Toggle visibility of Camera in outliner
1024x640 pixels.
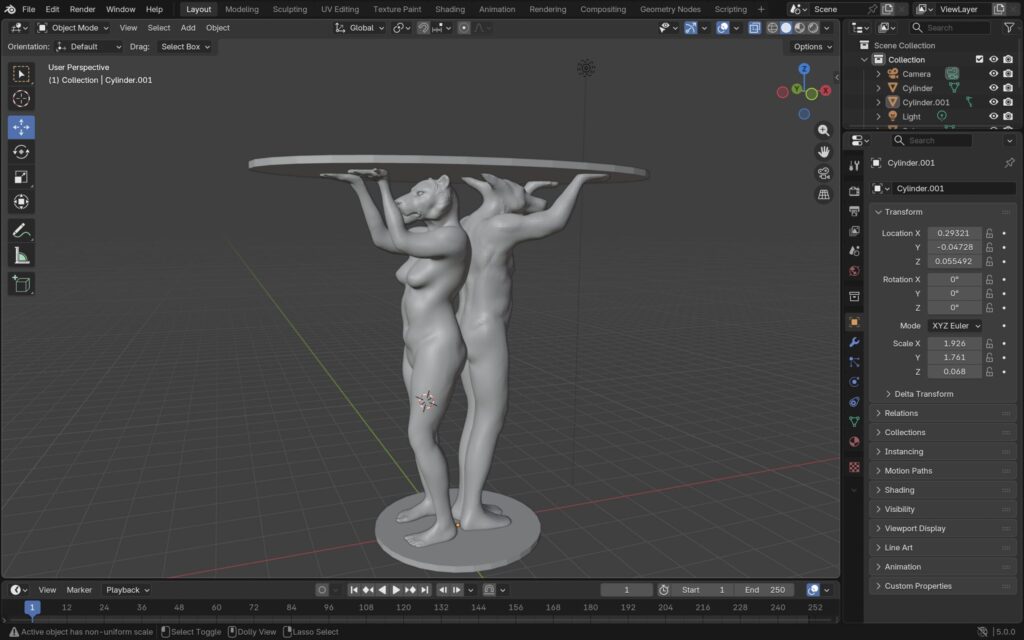point(994,74)
